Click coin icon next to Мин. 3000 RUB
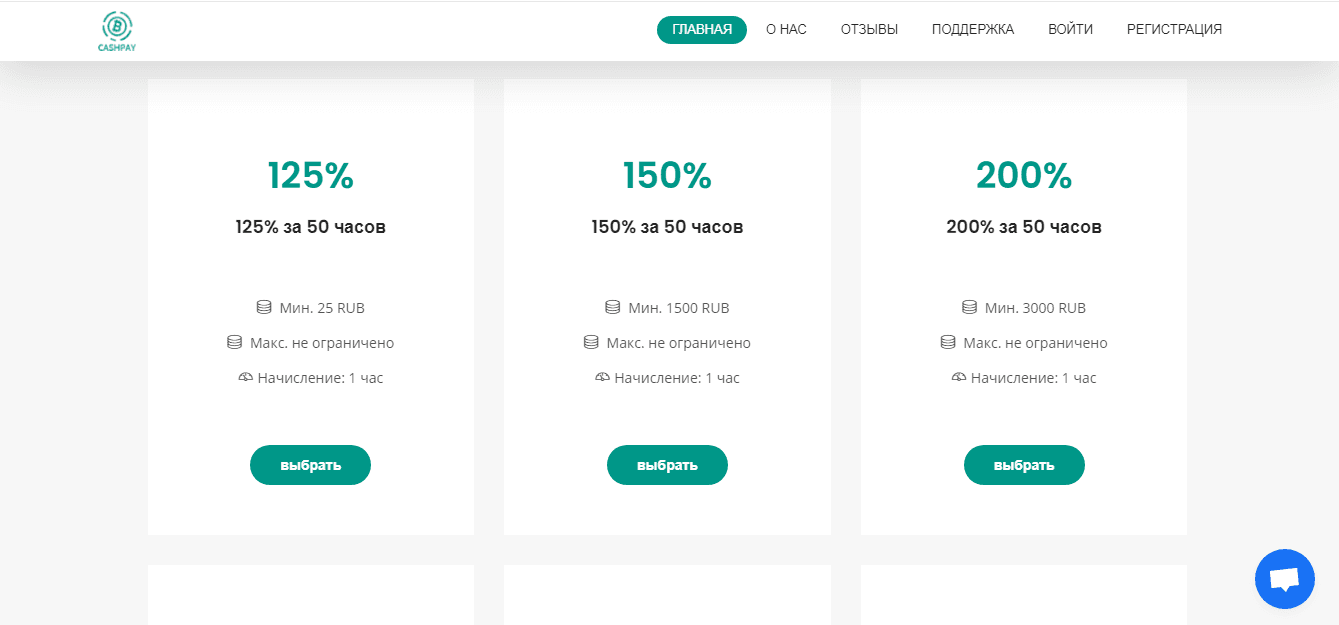Image resolution: width=1339 pixels, height=625 pixels. click(x=969, y=308)
